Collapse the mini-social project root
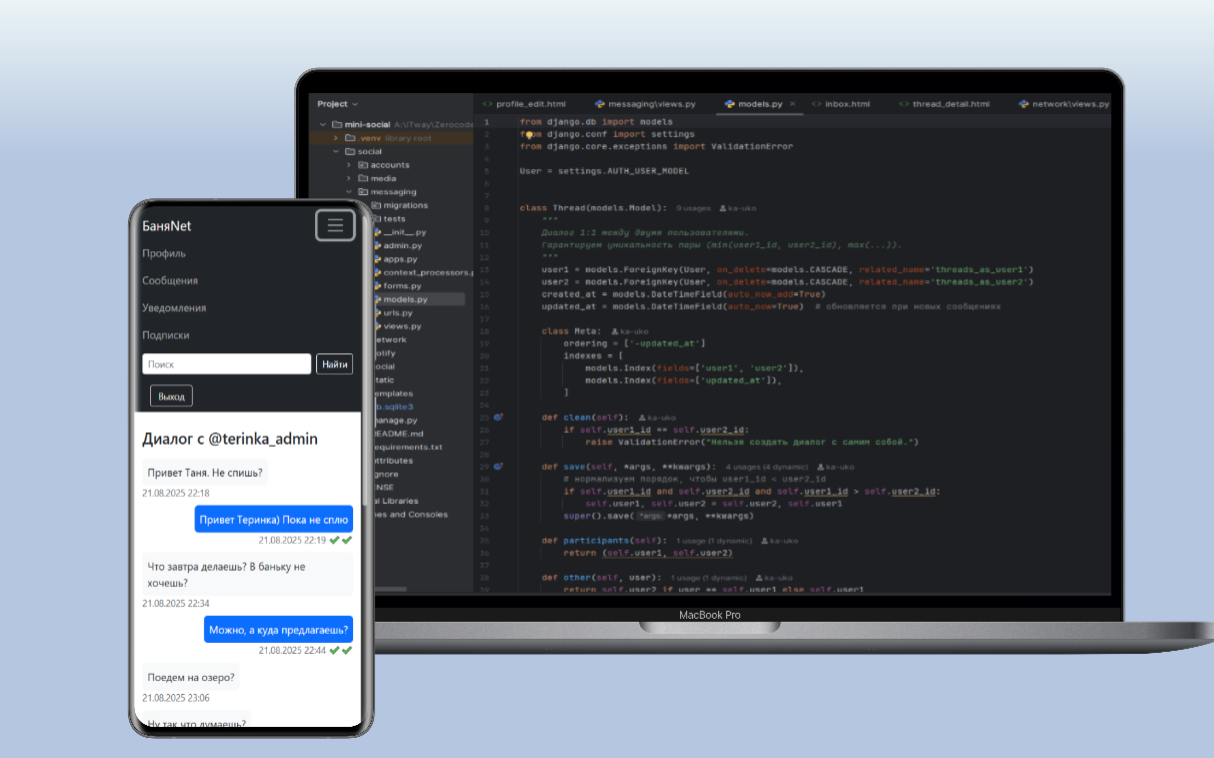The image size is (1214, 758). click(x=323, y=124)
